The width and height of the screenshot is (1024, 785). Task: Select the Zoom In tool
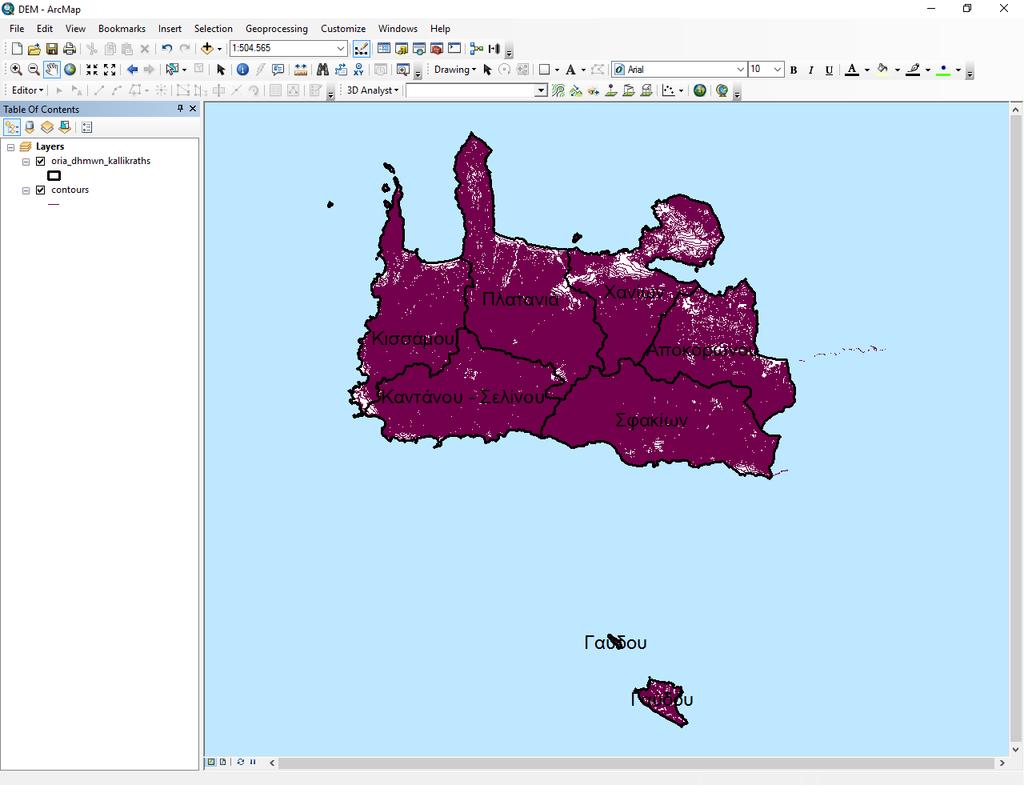16,69
